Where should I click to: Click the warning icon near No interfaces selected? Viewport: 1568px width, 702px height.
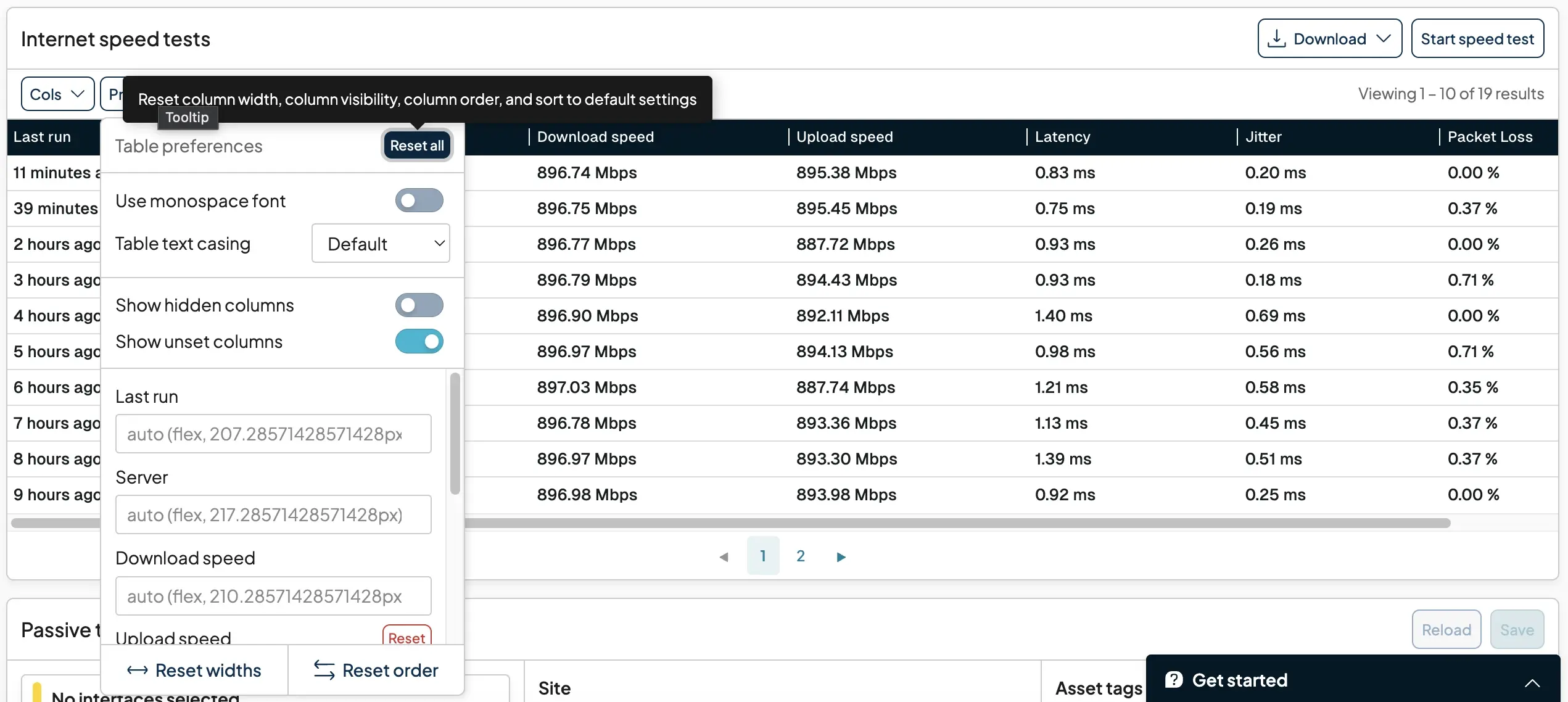point(35,691)
